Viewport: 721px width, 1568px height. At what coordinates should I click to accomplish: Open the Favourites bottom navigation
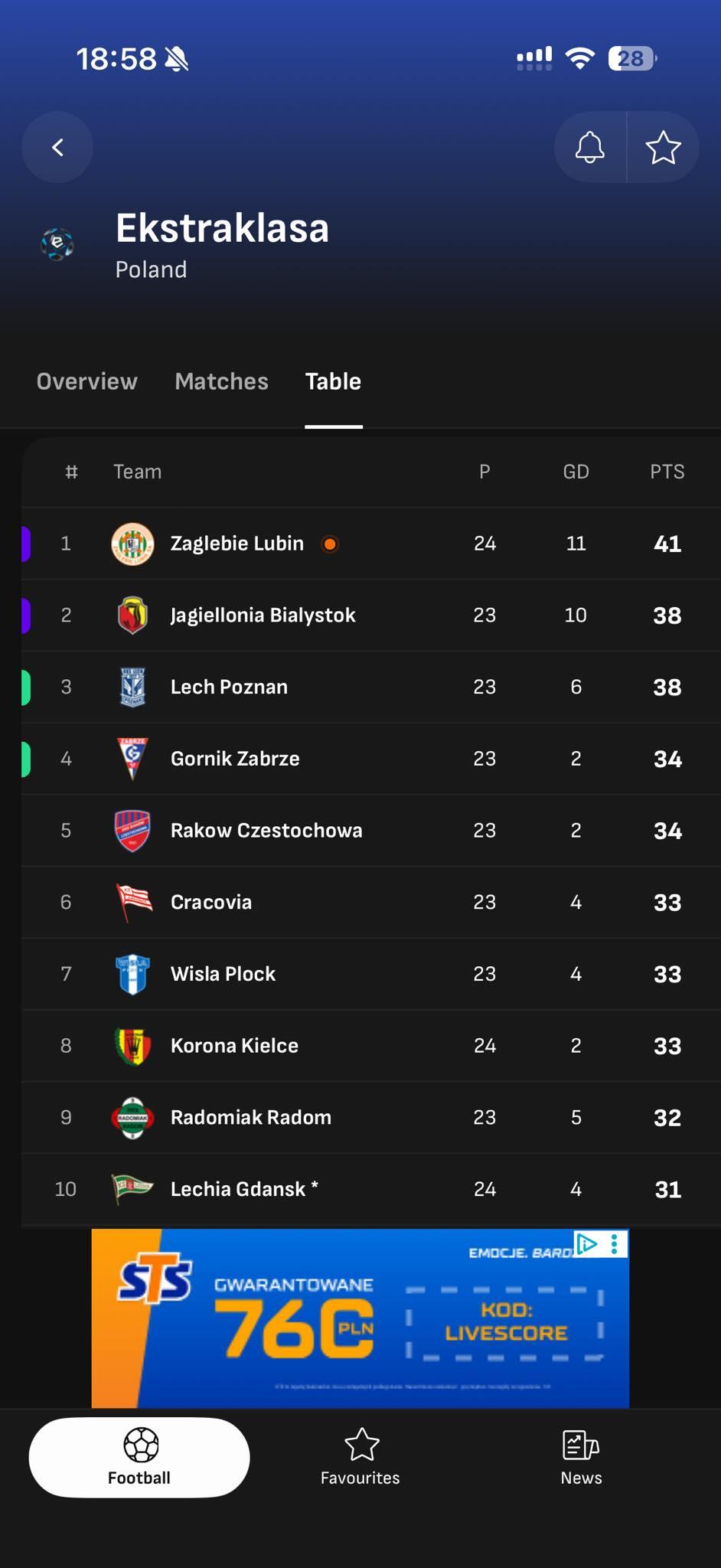coord(360,1458)
